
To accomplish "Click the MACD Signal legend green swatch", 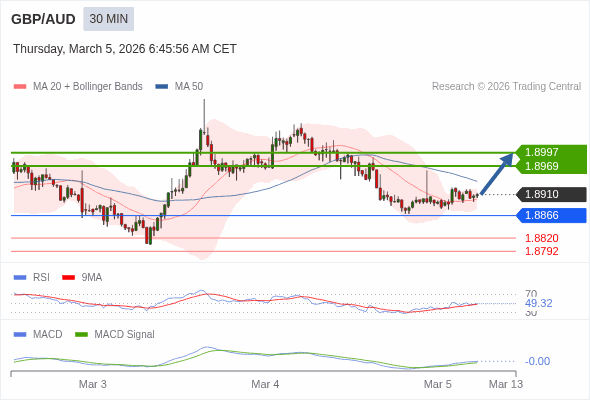I will pyautogui.click(x=81, y=335).
